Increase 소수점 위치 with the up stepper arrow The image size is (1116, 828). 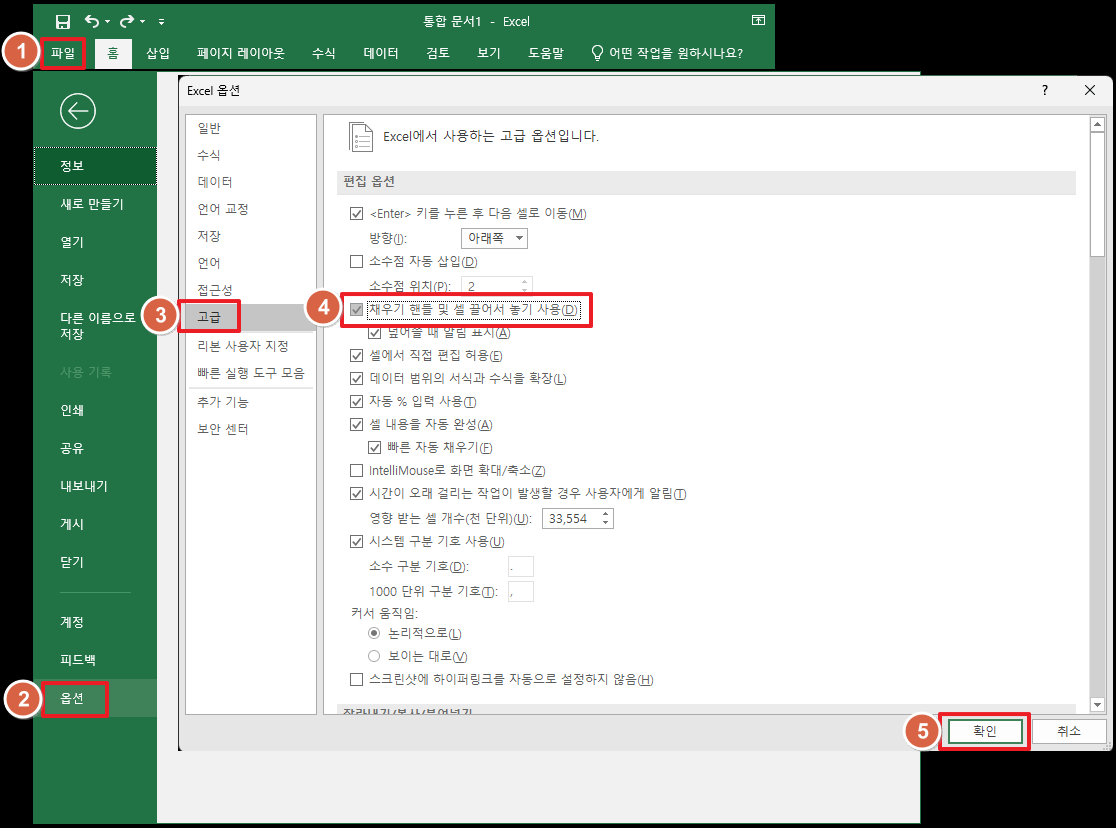click(x=526, y=281)
